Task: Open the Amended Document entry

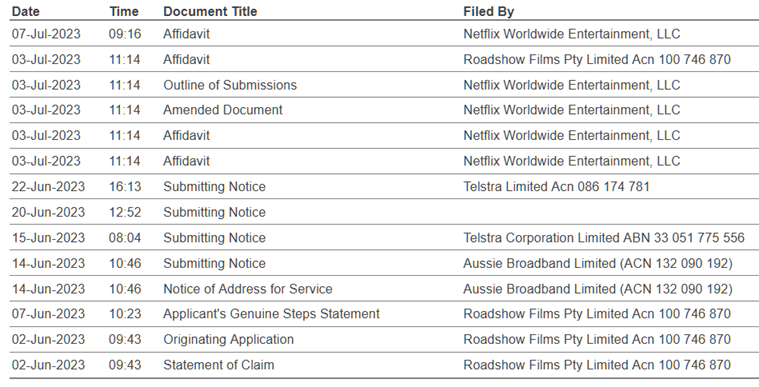Action: 223,110
